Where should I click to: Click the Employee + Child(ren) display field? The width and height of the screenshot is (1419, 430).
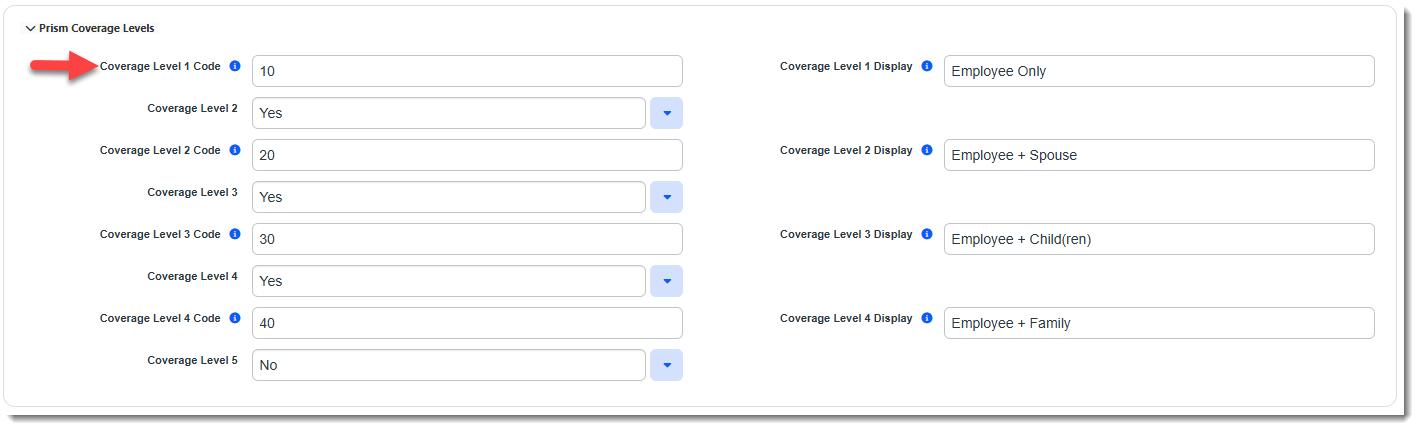(x=1159, y=239)
